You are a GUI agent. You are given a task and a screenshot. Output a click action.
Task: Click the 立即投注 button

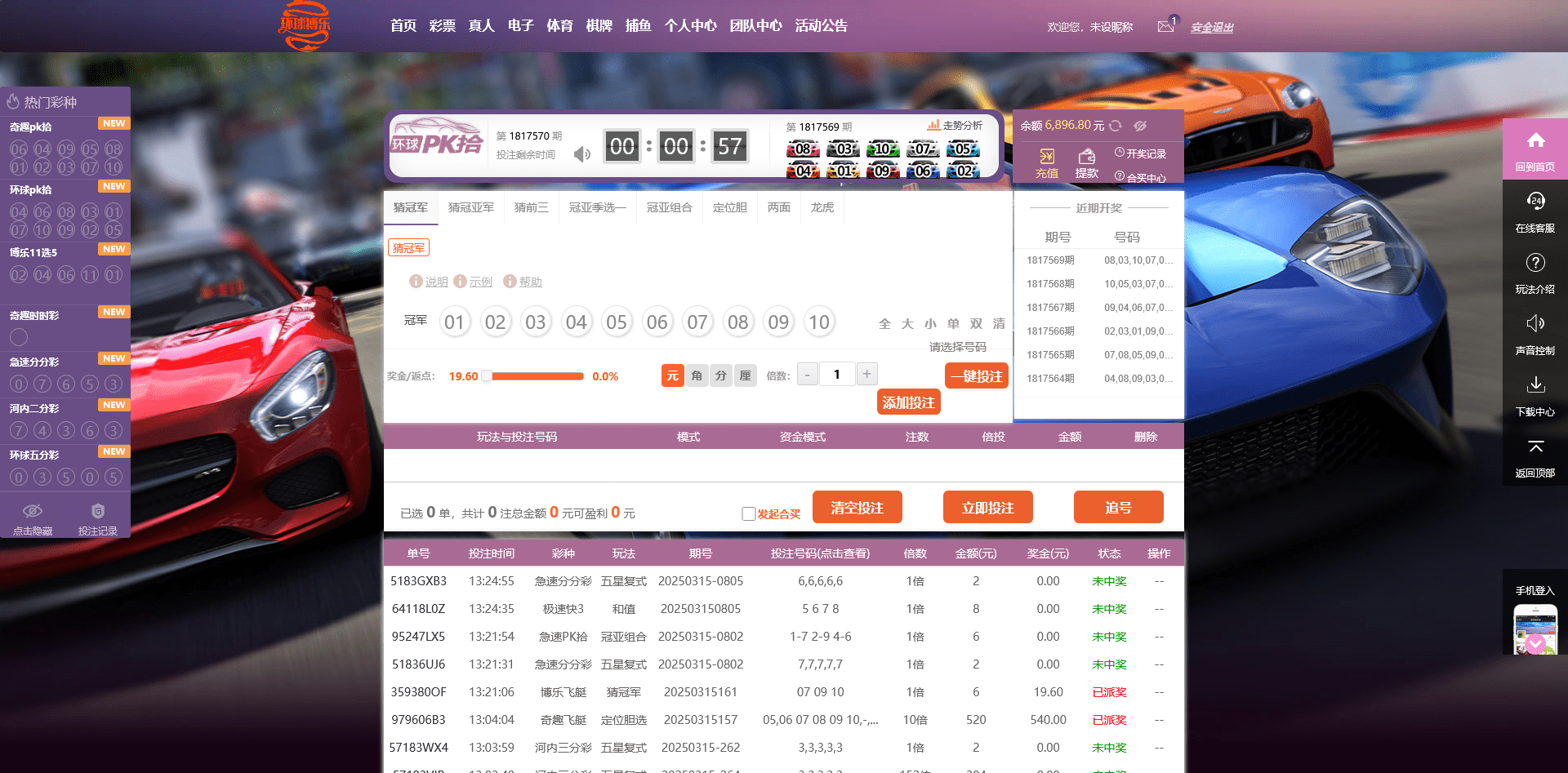click(987, 507)
